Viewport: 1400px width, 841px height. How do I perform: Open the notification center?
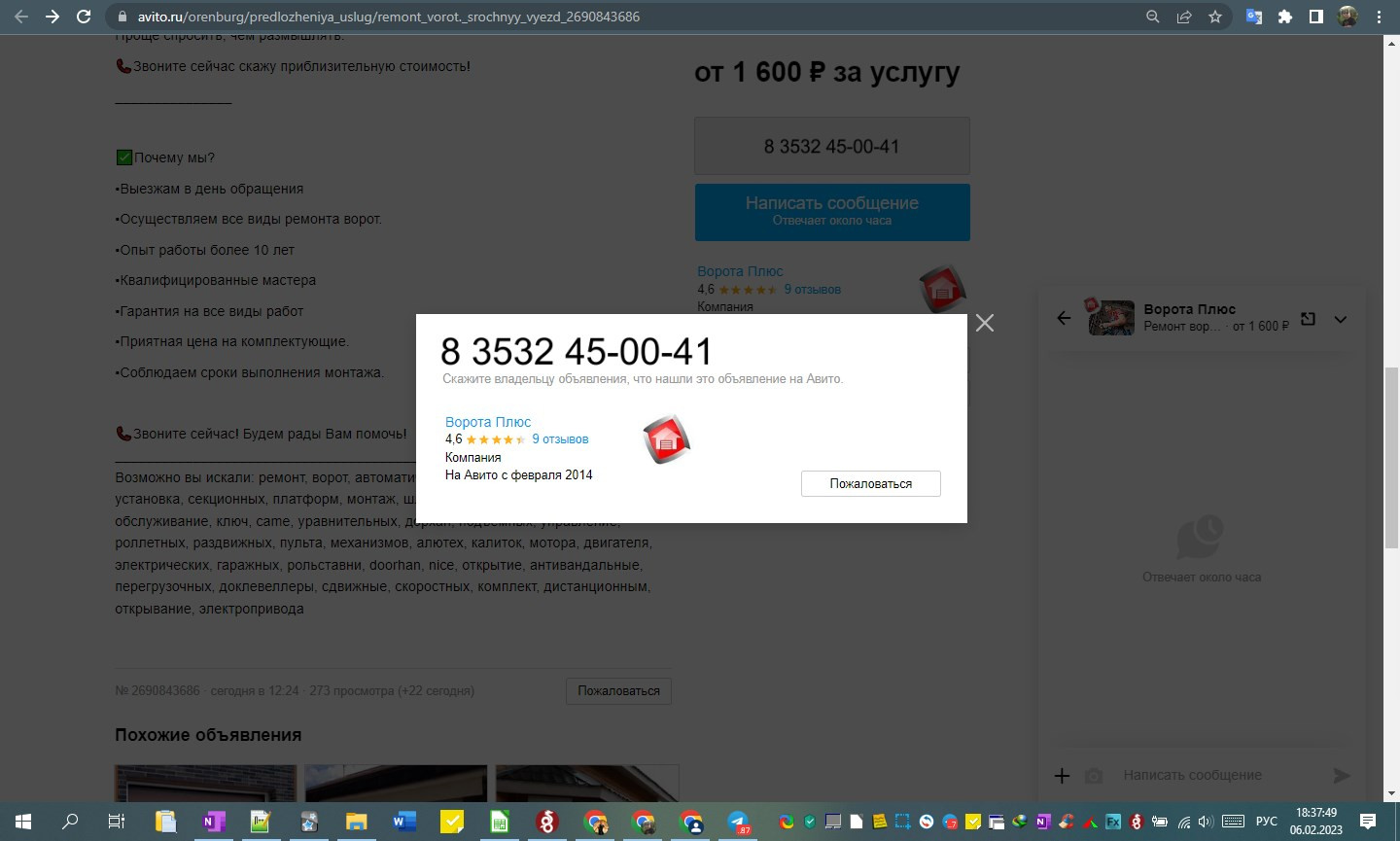1367,822
